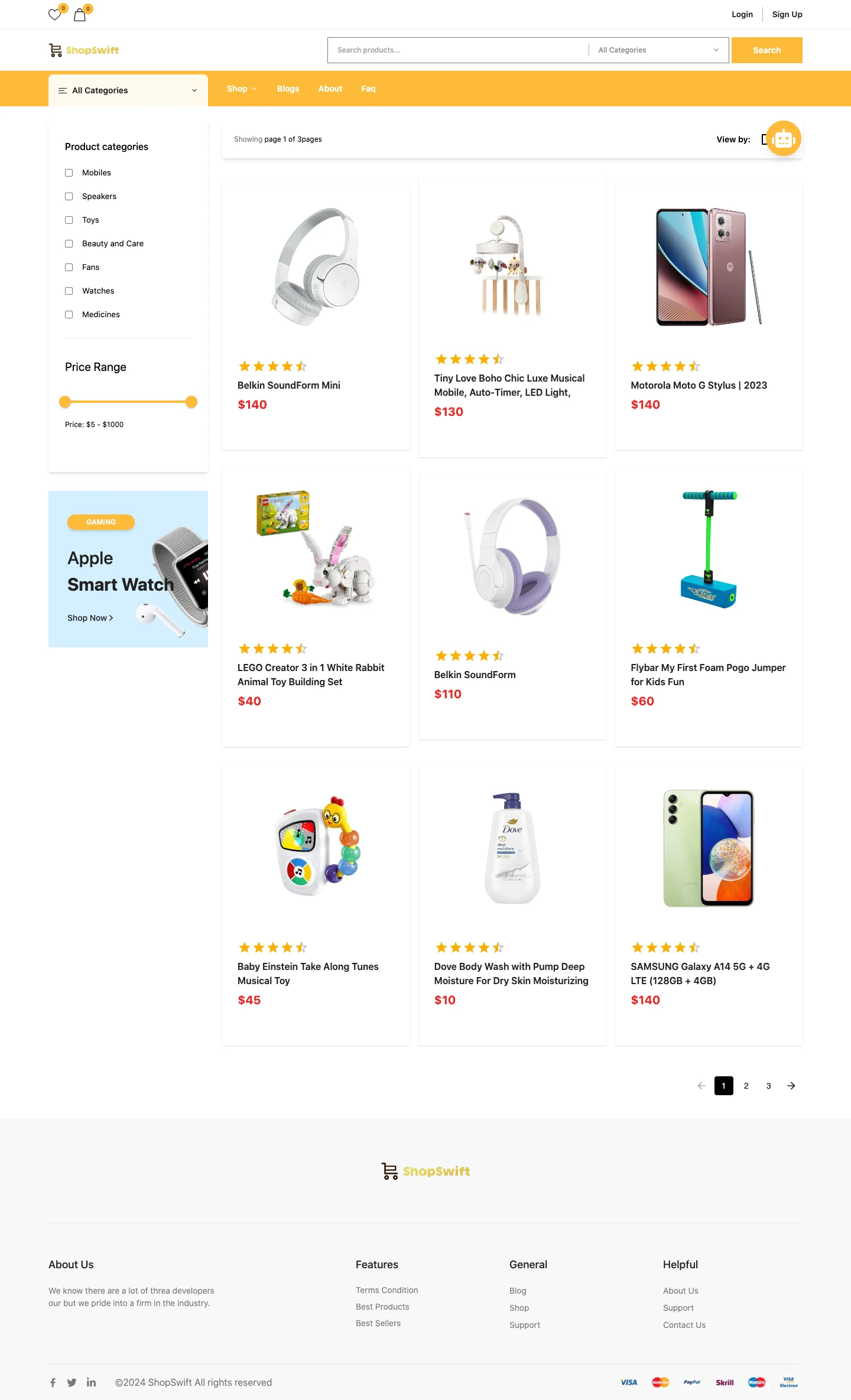Click the hamburger icon in All Categories bar
The width and height of the screenshot is (851, 1400).
click(x=63, y=90)
